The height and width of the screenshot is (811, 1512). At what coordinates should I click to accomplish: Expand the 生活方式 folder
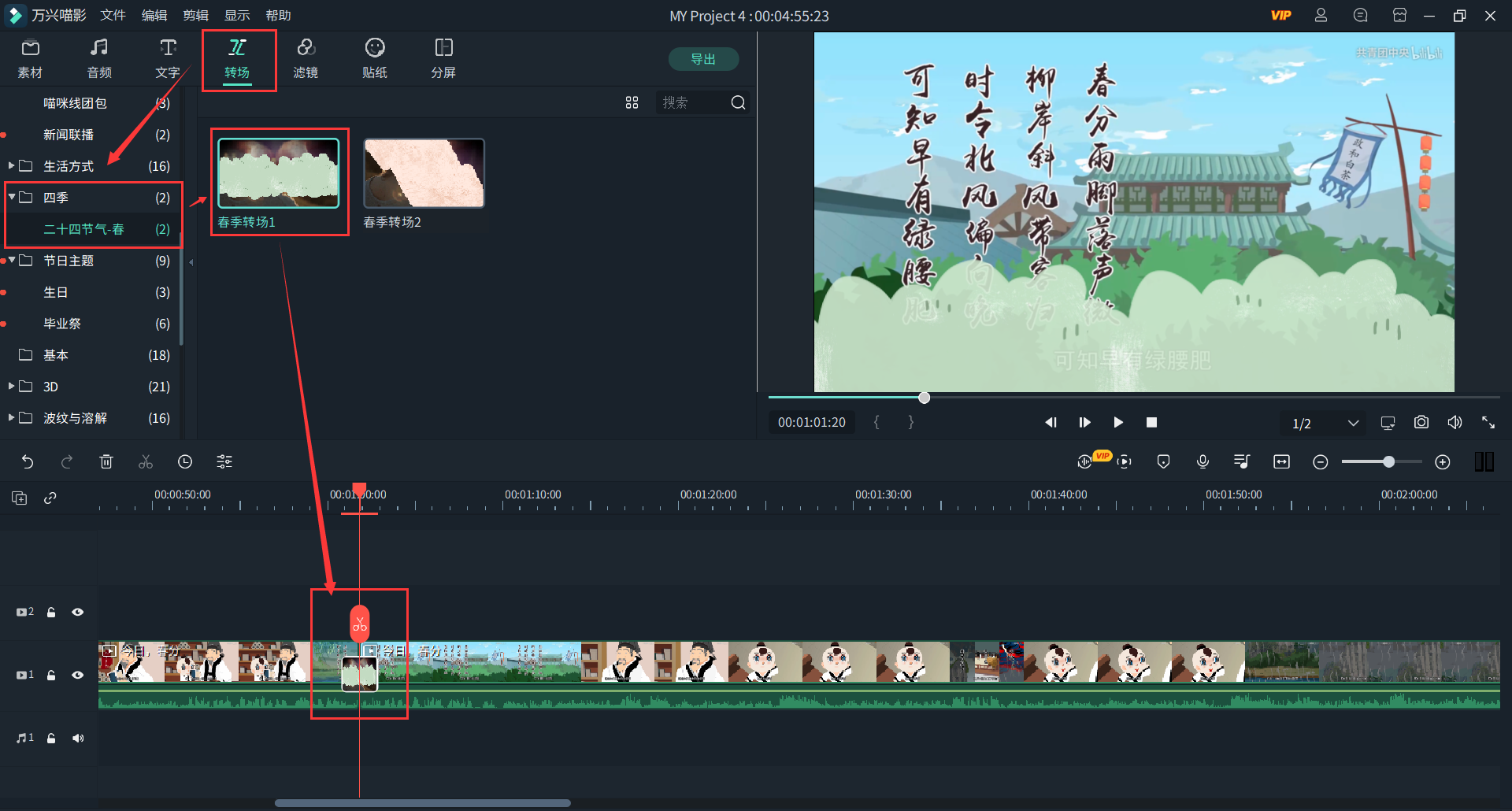pyautogui.click(x=12, y=166)
